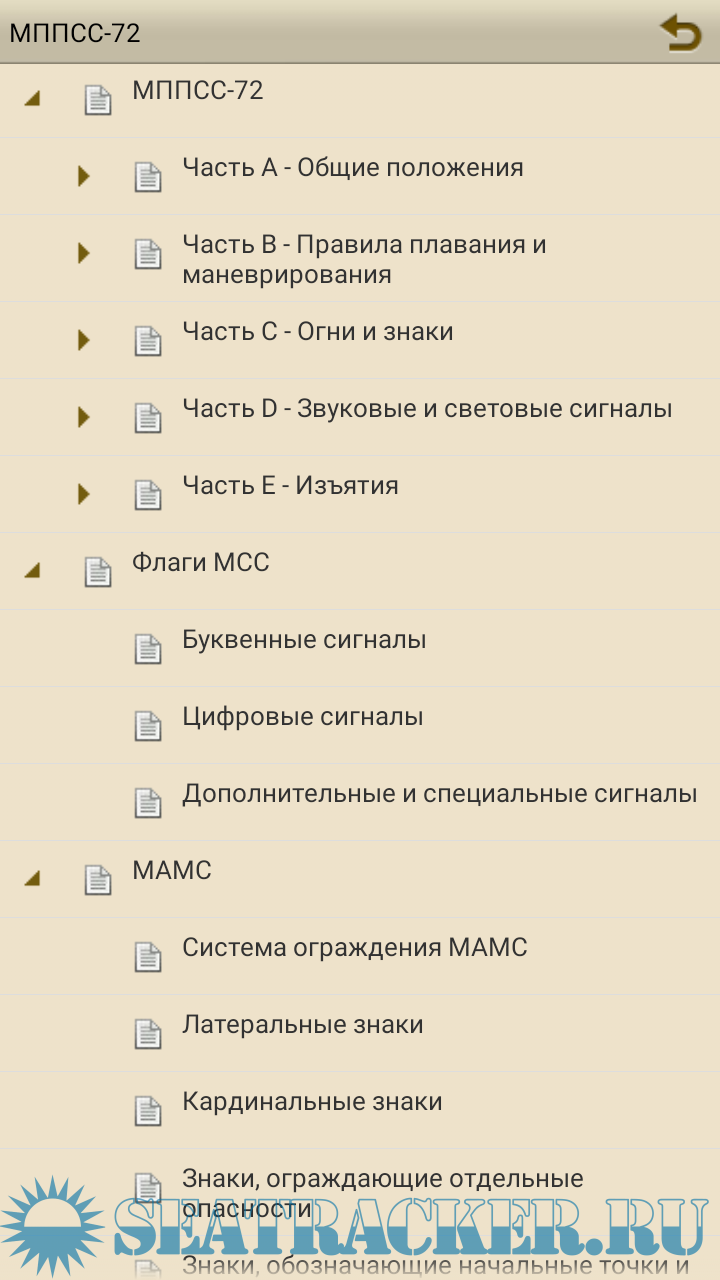This screenshot has height=1280, width=720.
Task: Collapse the МППСС-72 root node
Action: [x=33, y=99]
